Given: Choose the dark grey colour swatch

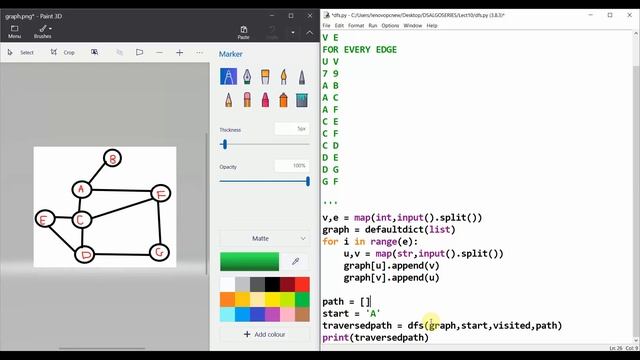Looking at the screenshot, I should pos(257,284).
